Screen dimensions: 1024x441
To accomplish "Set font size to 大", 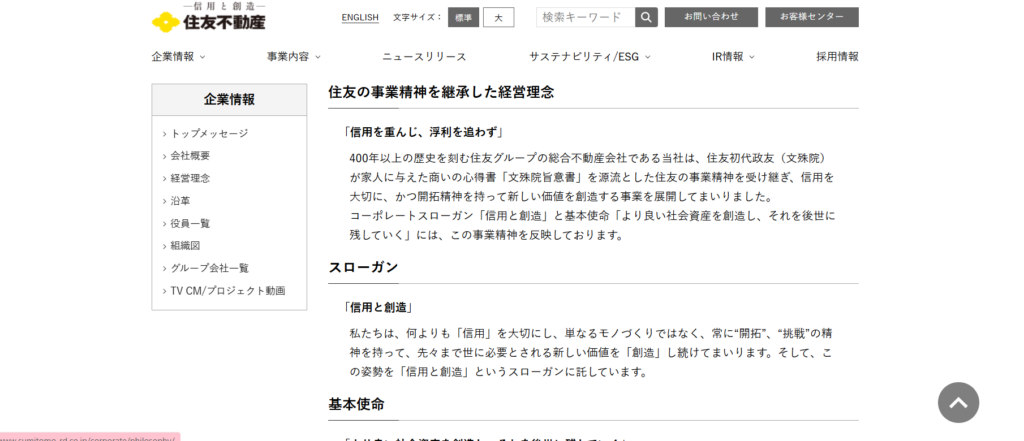I will click(498, 18).
